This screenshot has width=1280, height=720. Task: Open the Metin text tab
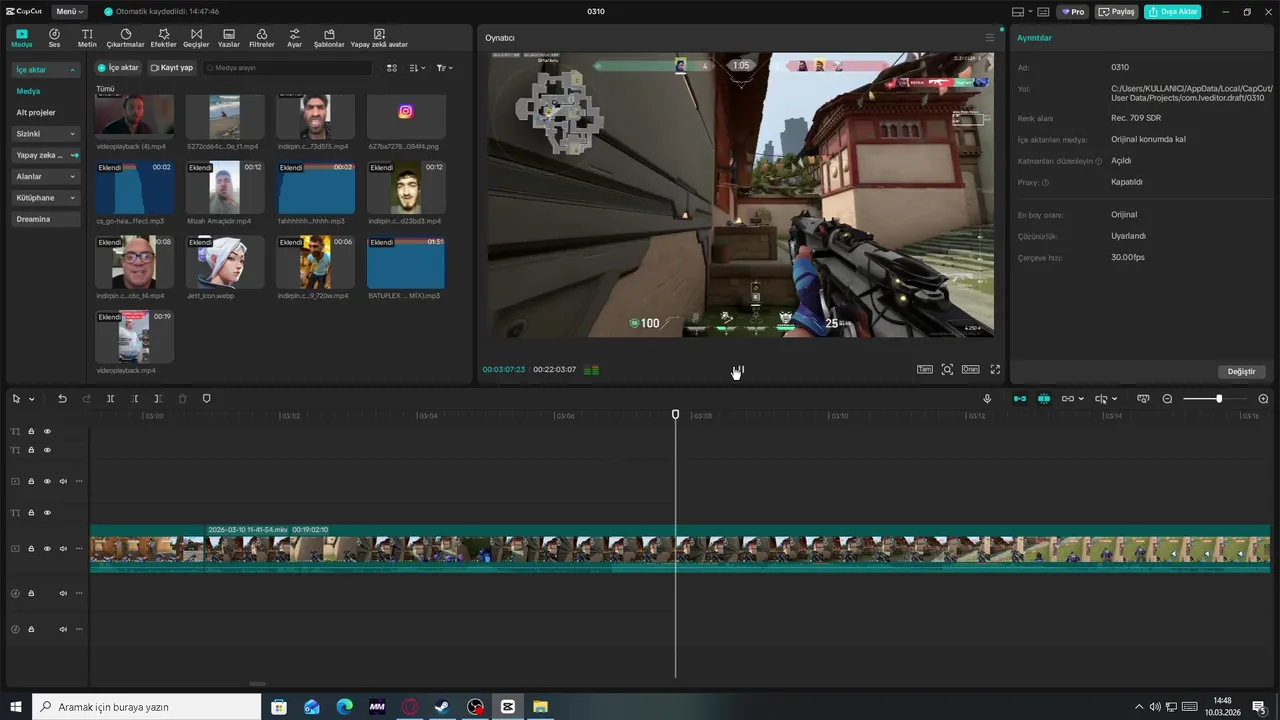[87, 38]
